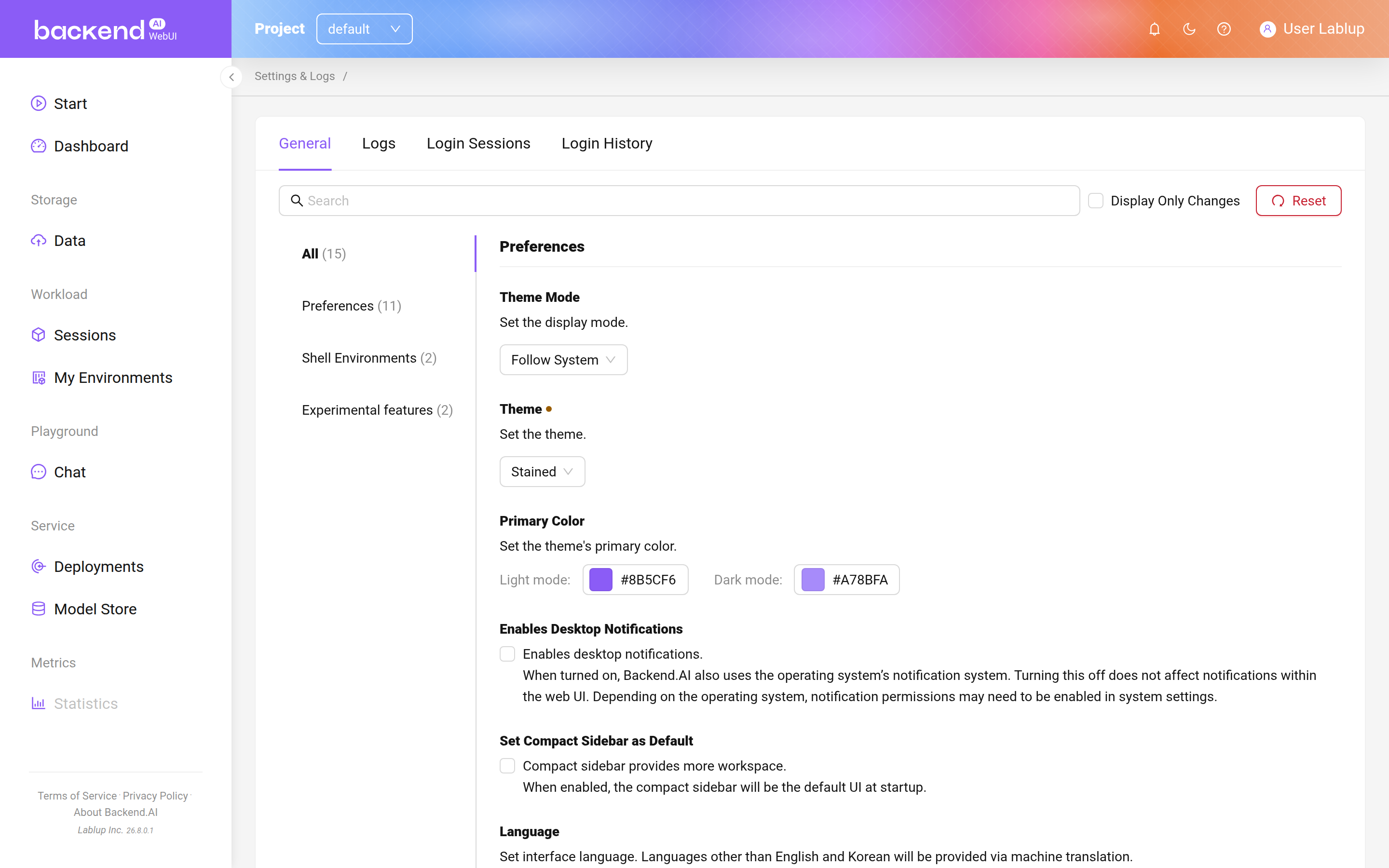Click the refresh icon inside the Reset button
1389x868 pixels.
(1278, 201)
